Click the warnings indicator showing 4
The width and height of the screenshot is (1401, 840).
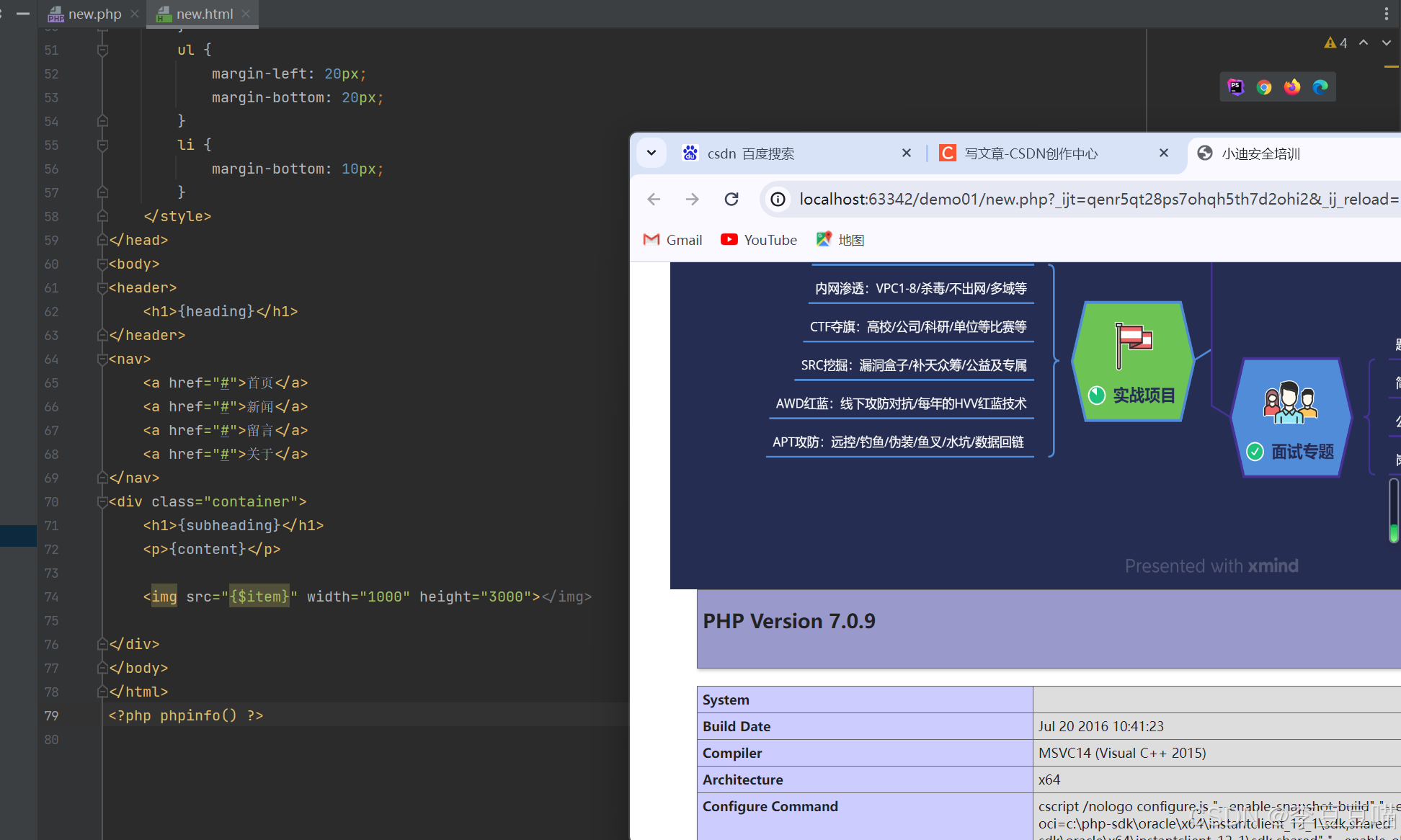click(1335, 43)
